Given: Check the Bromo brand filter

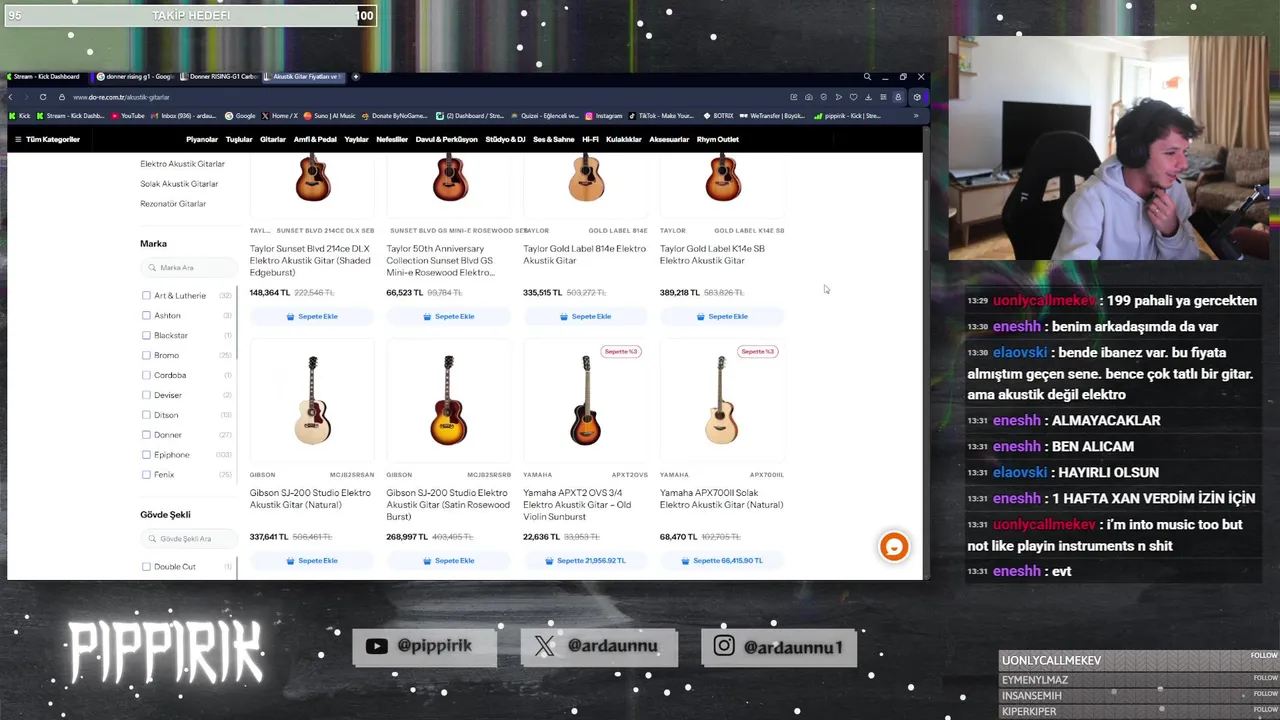Looking at the screenshot, I should (x=146, y=355).
